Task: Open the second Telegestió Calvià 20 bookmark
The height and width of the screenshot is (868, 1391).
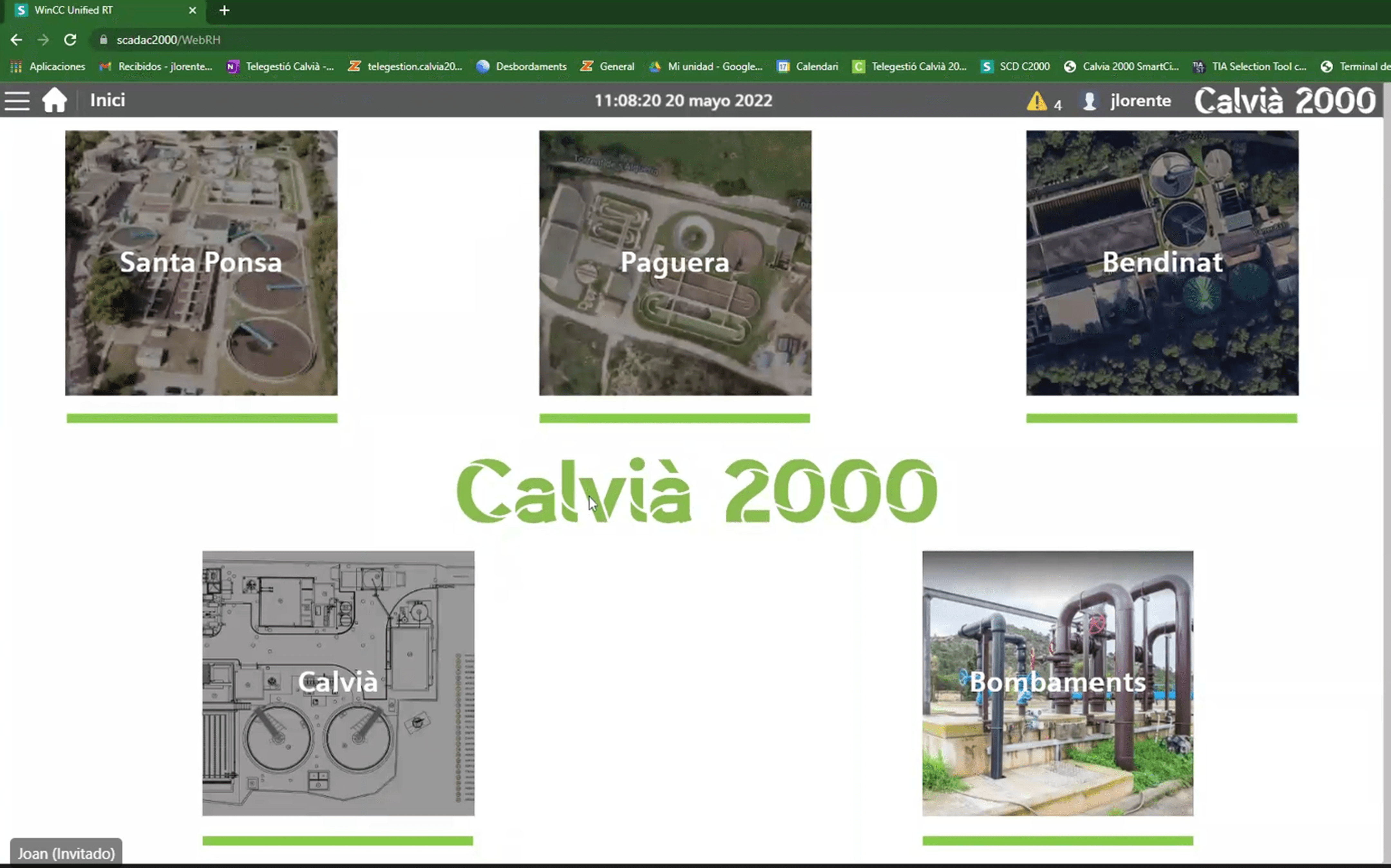Action: coord(909,67)
